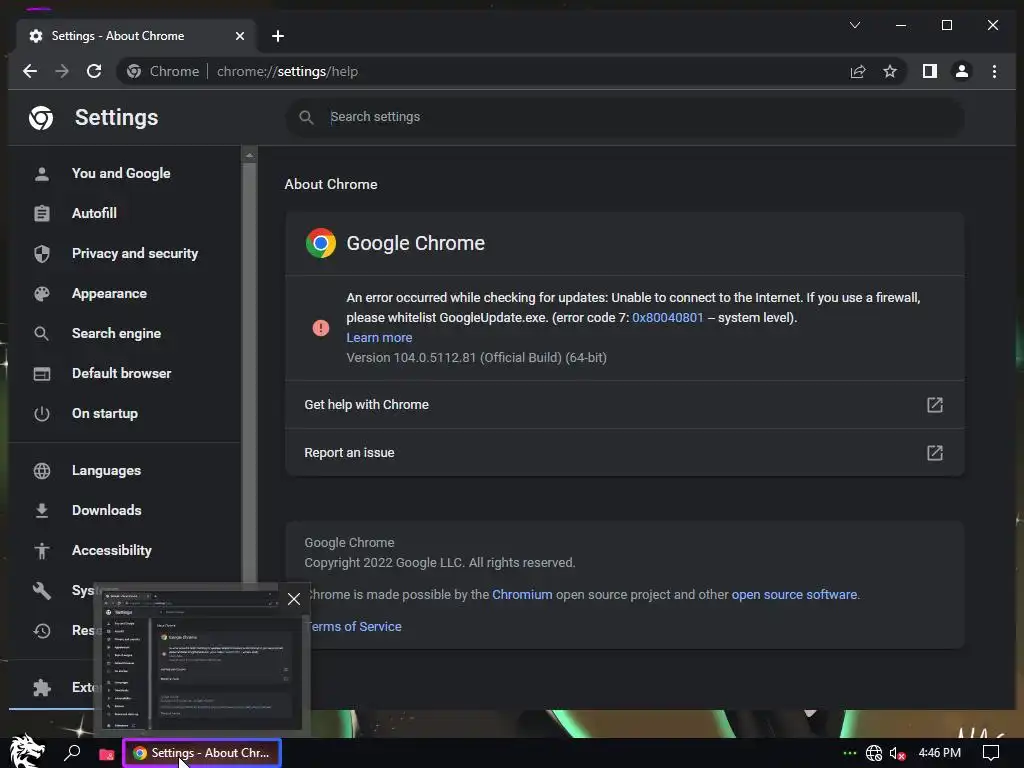Go back using the browser back arrow

click(30, 71)
